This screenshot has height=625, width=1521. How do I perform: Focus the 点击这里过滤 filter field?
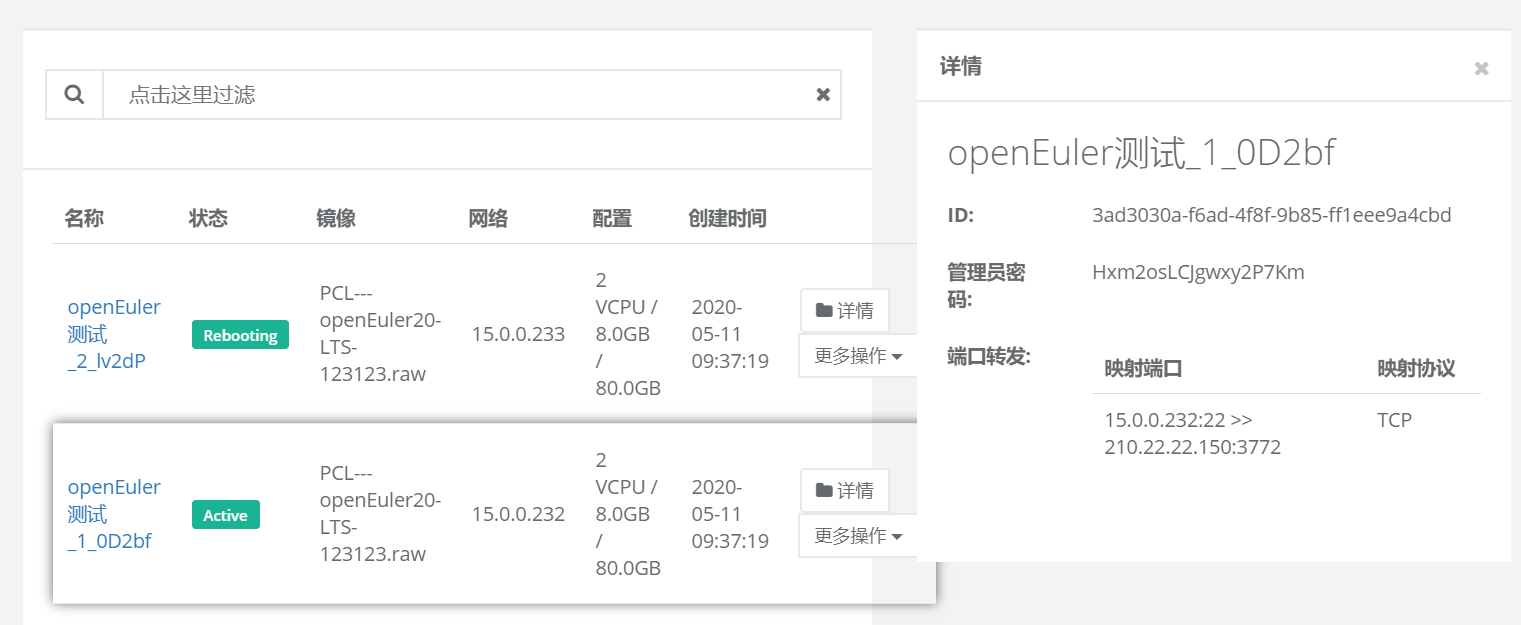click(x=460, y=95)
